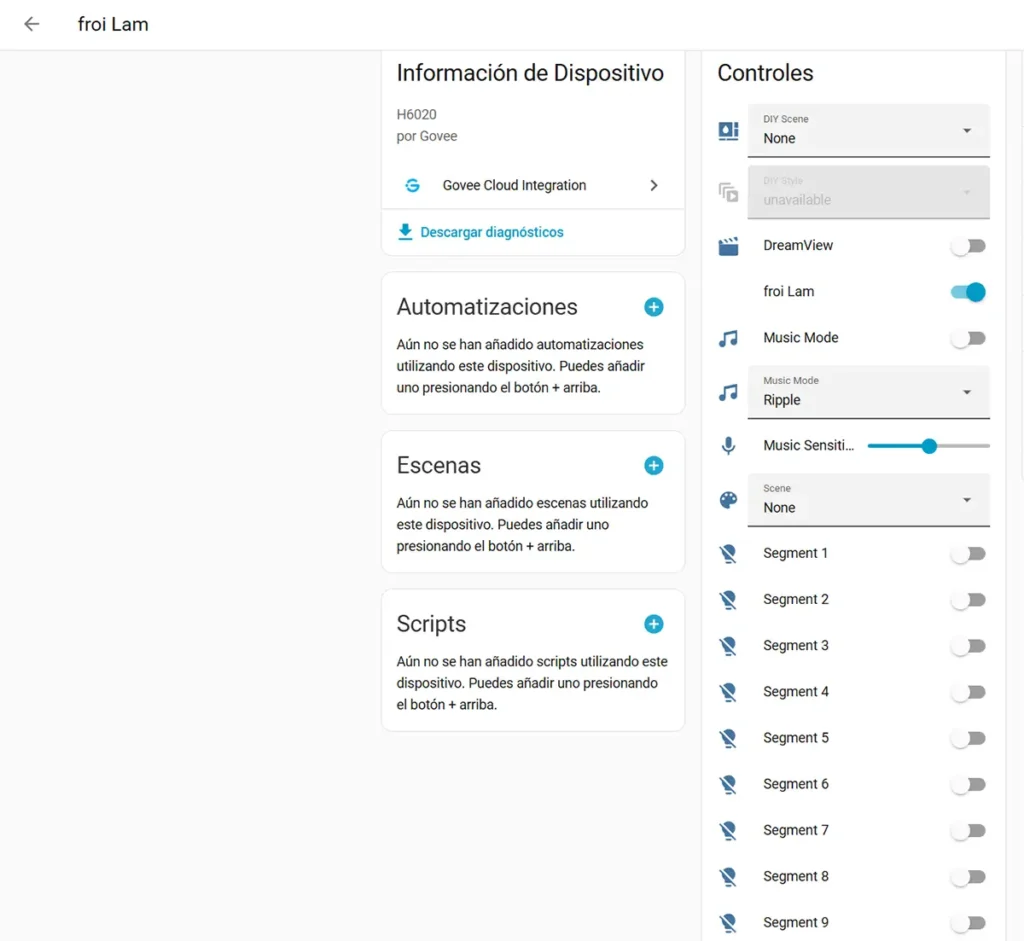The width and height of the screenshot is (1024, 941).
Task: Click the Music Sensitivity slider
Action: [x=928, y=446]
